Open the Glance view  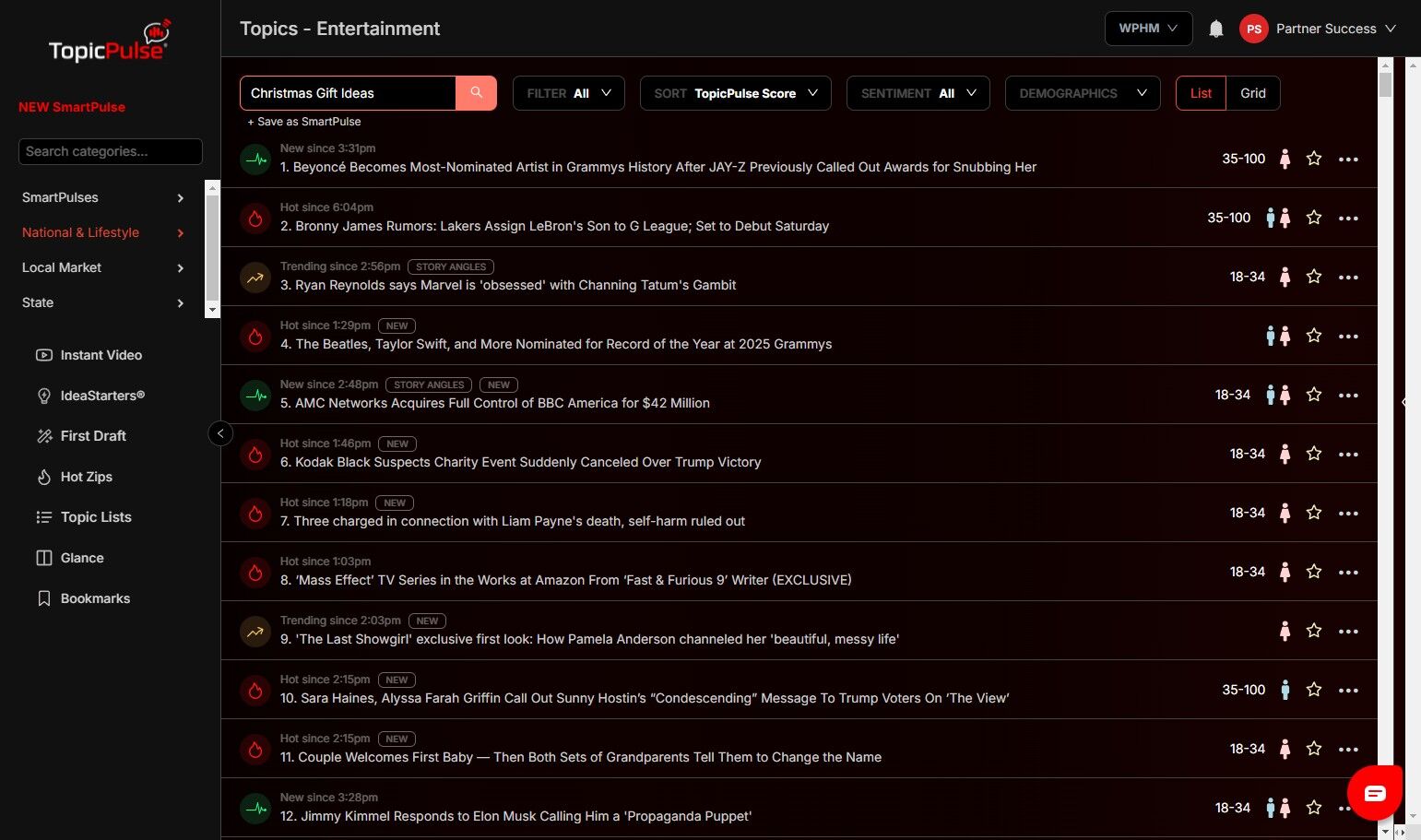click(69, 558)
